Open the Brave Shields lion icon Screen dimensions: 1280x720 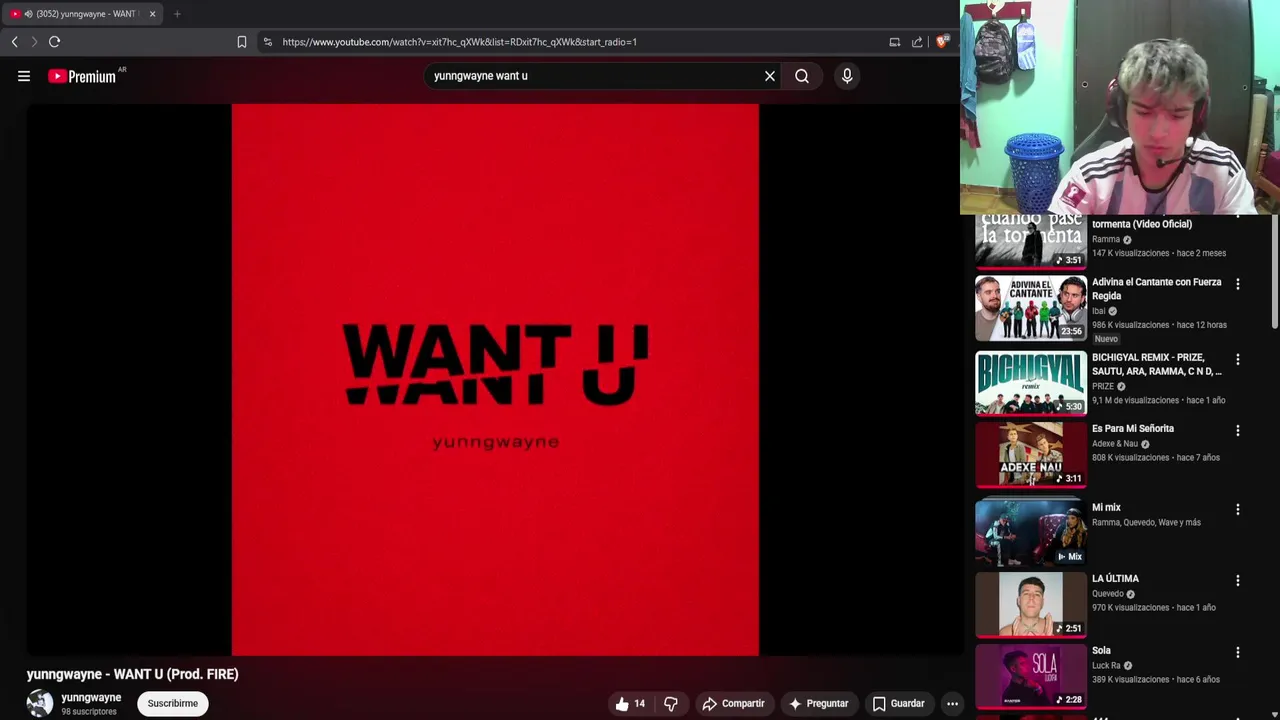942,41
